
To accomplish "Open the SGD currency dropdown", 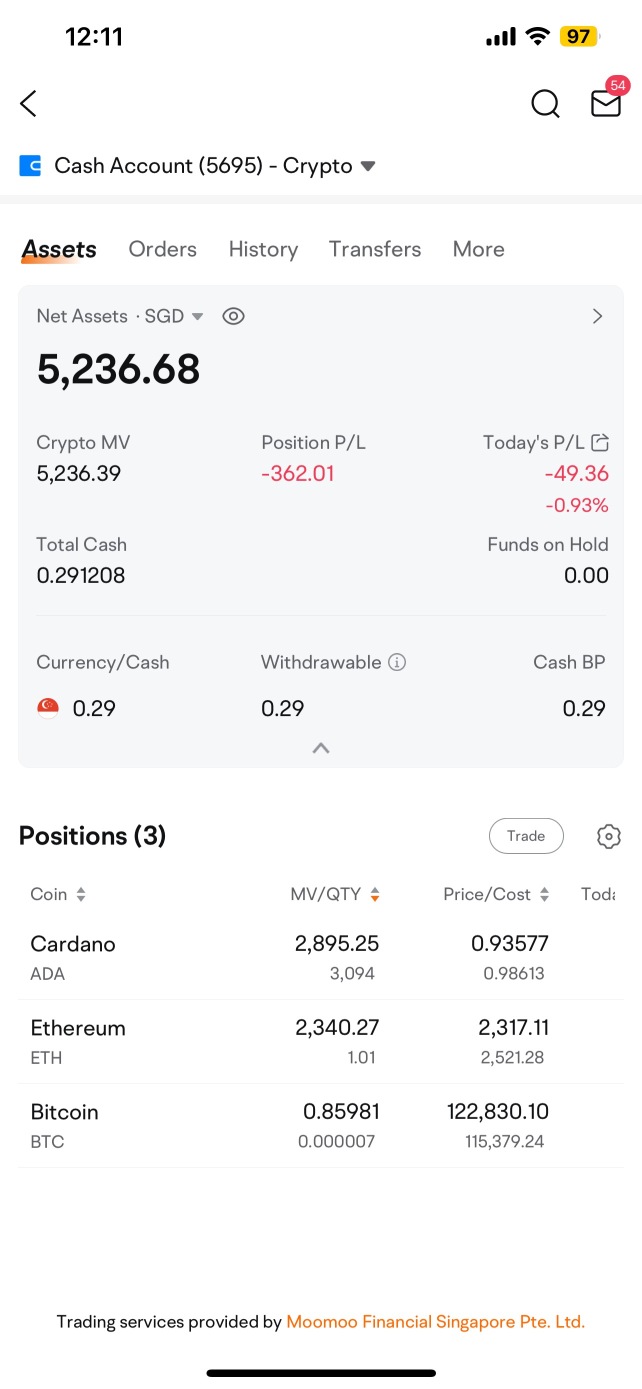I will click(x=175, y=316).
